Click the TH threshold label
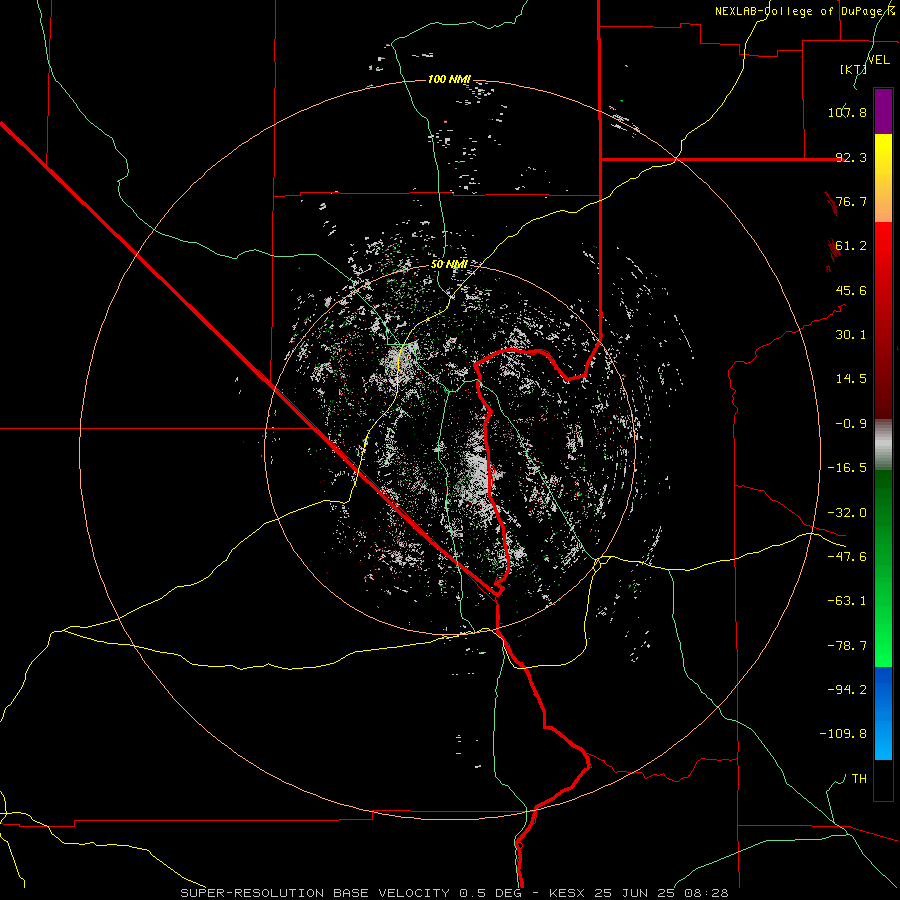The image size is (900, 900). click(x=859, y=779)
